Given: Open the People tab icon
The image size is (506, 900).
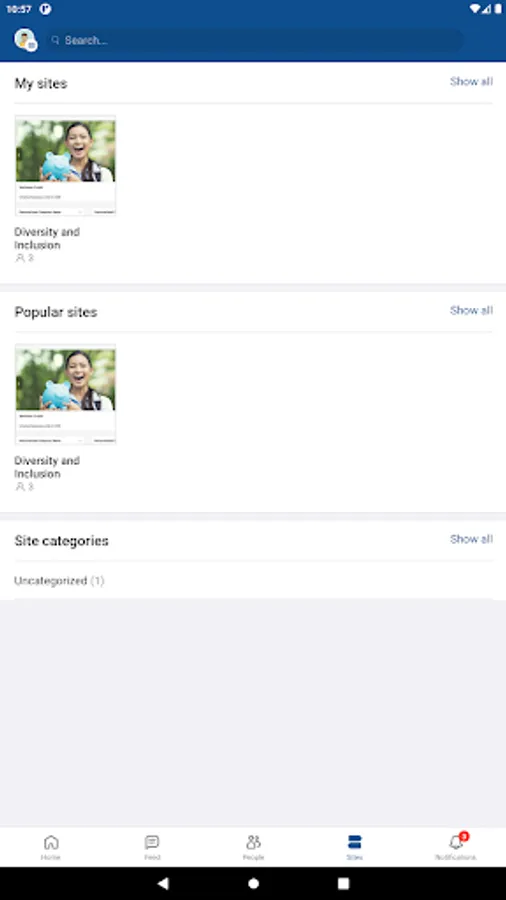Looking at the screenshot, I should [x=253, y=842].
